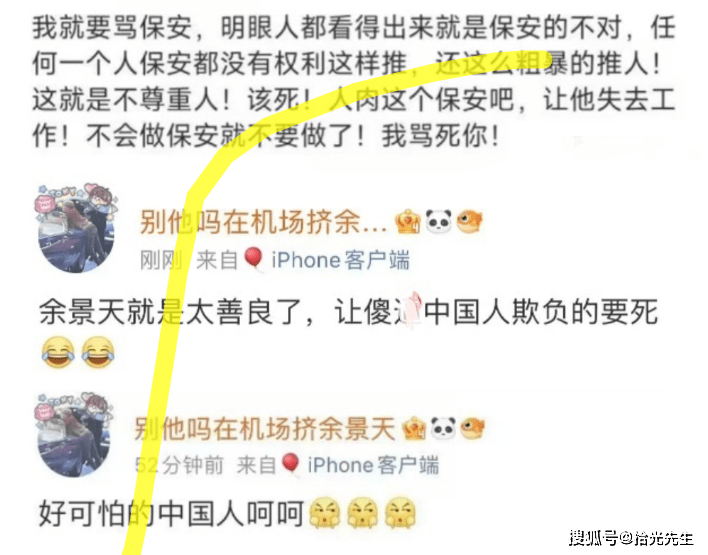Click the 搜狐号@拾光先生 watermark
708x555 pixels.
[631, 538]
